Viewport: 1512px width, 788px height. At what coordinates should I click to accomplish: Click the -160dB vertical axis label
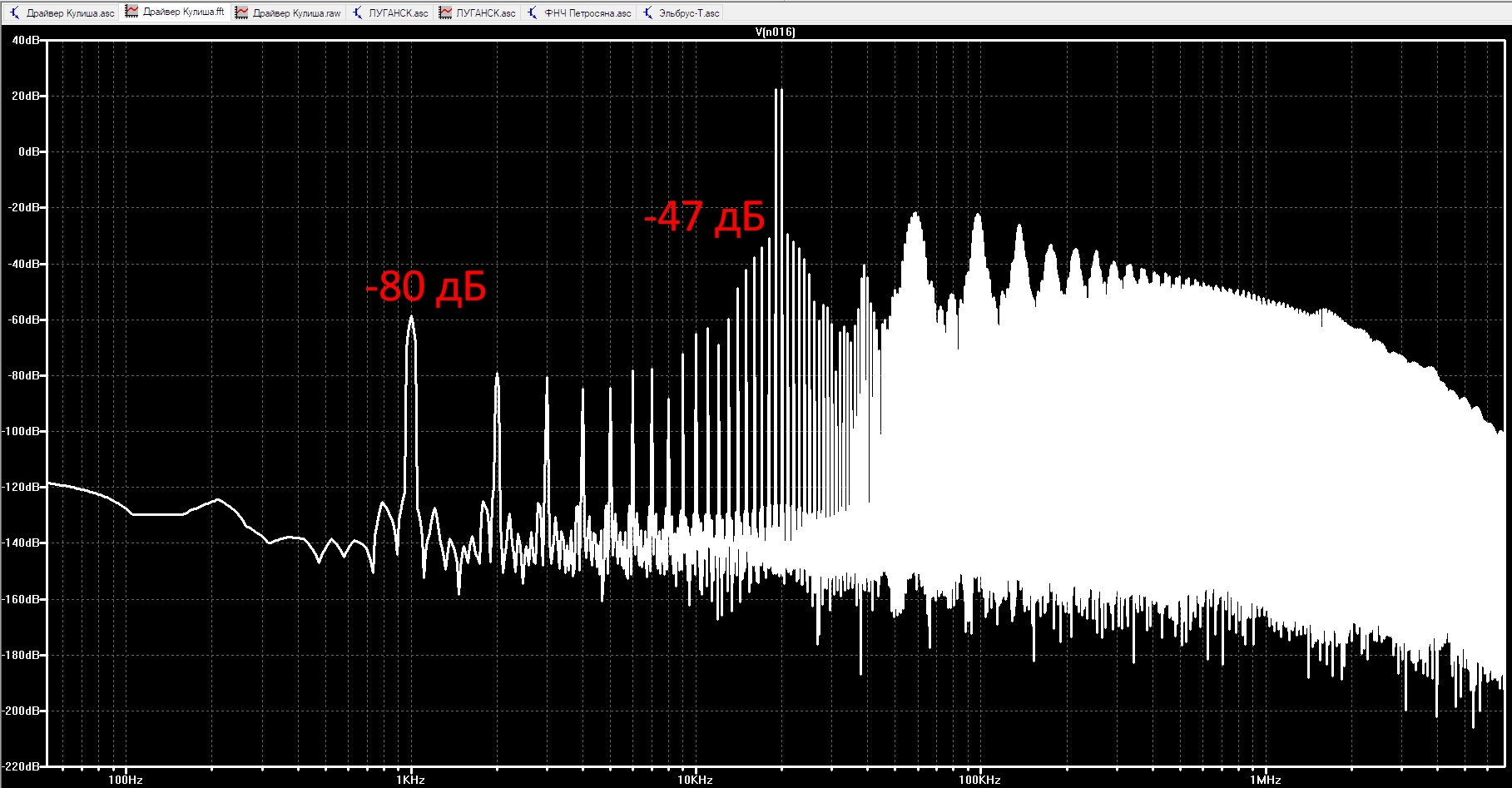pos(22,599)
